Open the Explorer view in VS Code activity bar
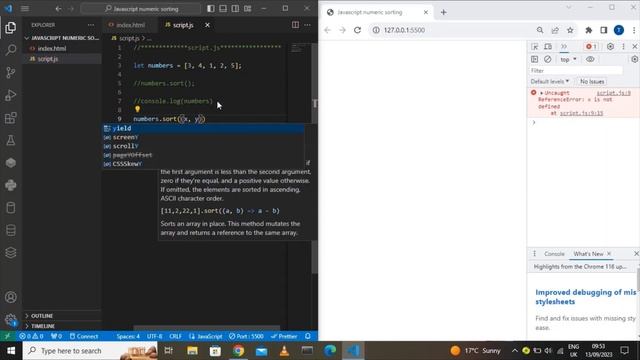Image resolution: width=640 pixels, height=360 pixels. 11,28
